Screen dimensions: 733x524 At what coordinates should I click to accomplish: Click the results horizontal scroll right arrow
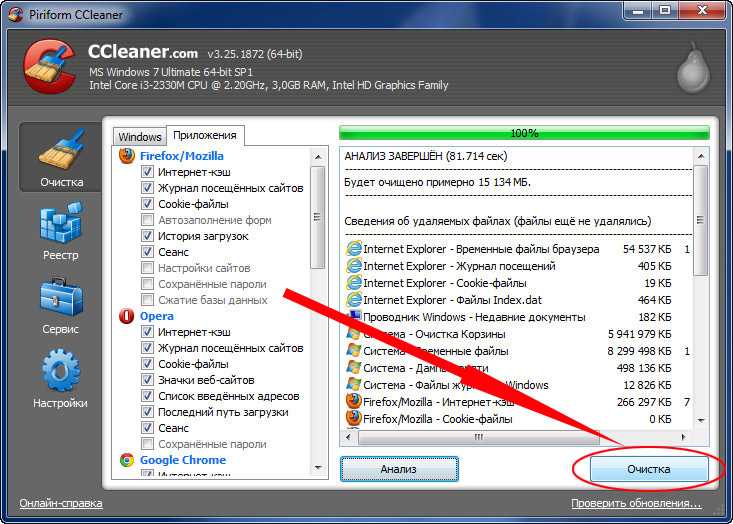683,437
